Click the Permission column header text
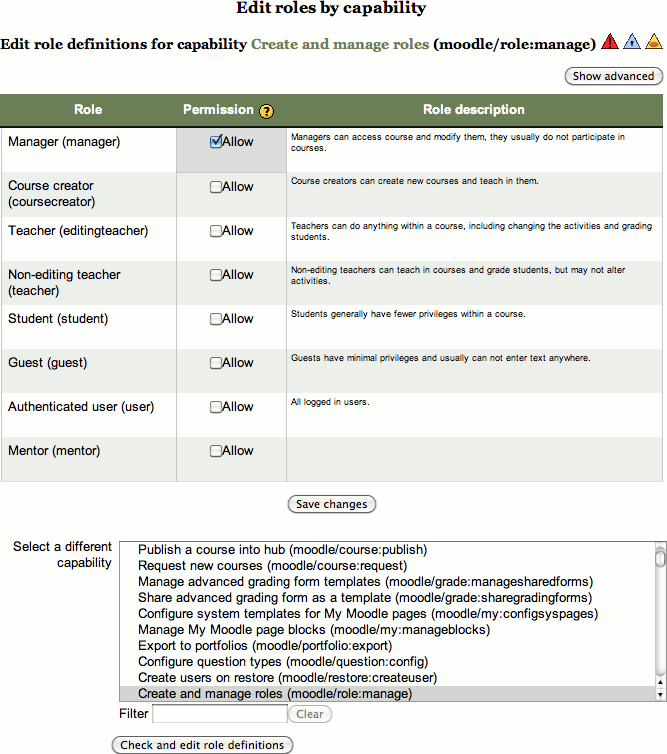Screen dimensions: 667x754 218,110
